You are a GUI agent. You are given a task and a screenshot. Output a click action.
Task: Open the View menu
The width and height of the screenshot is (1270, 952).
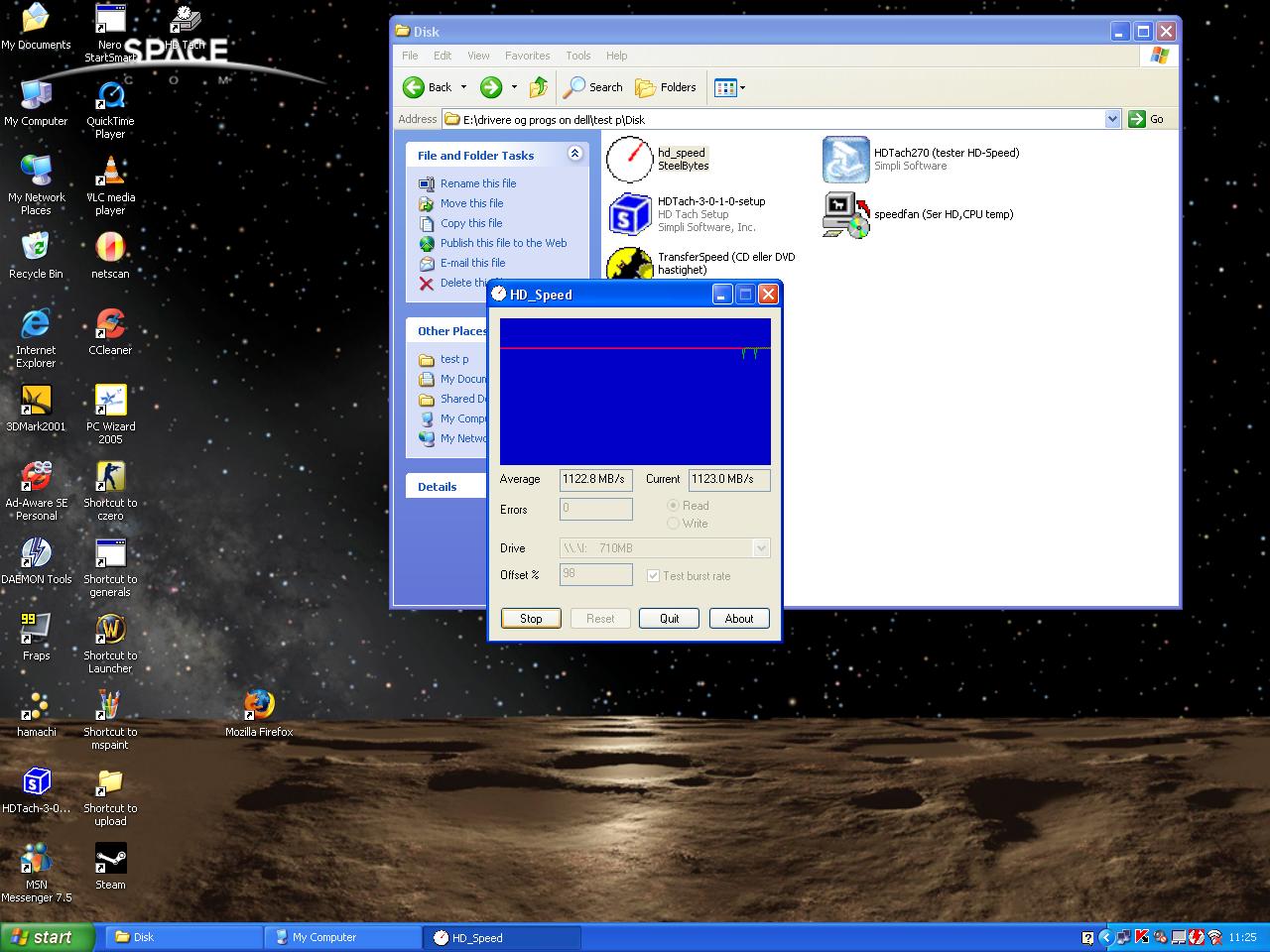(x=478, y=56)
